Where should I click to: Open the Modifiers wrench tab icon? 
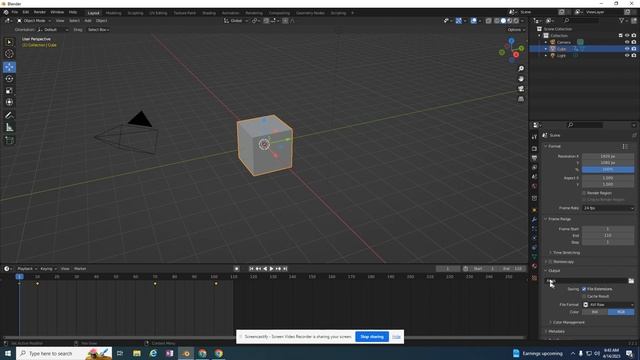[534, 220]
